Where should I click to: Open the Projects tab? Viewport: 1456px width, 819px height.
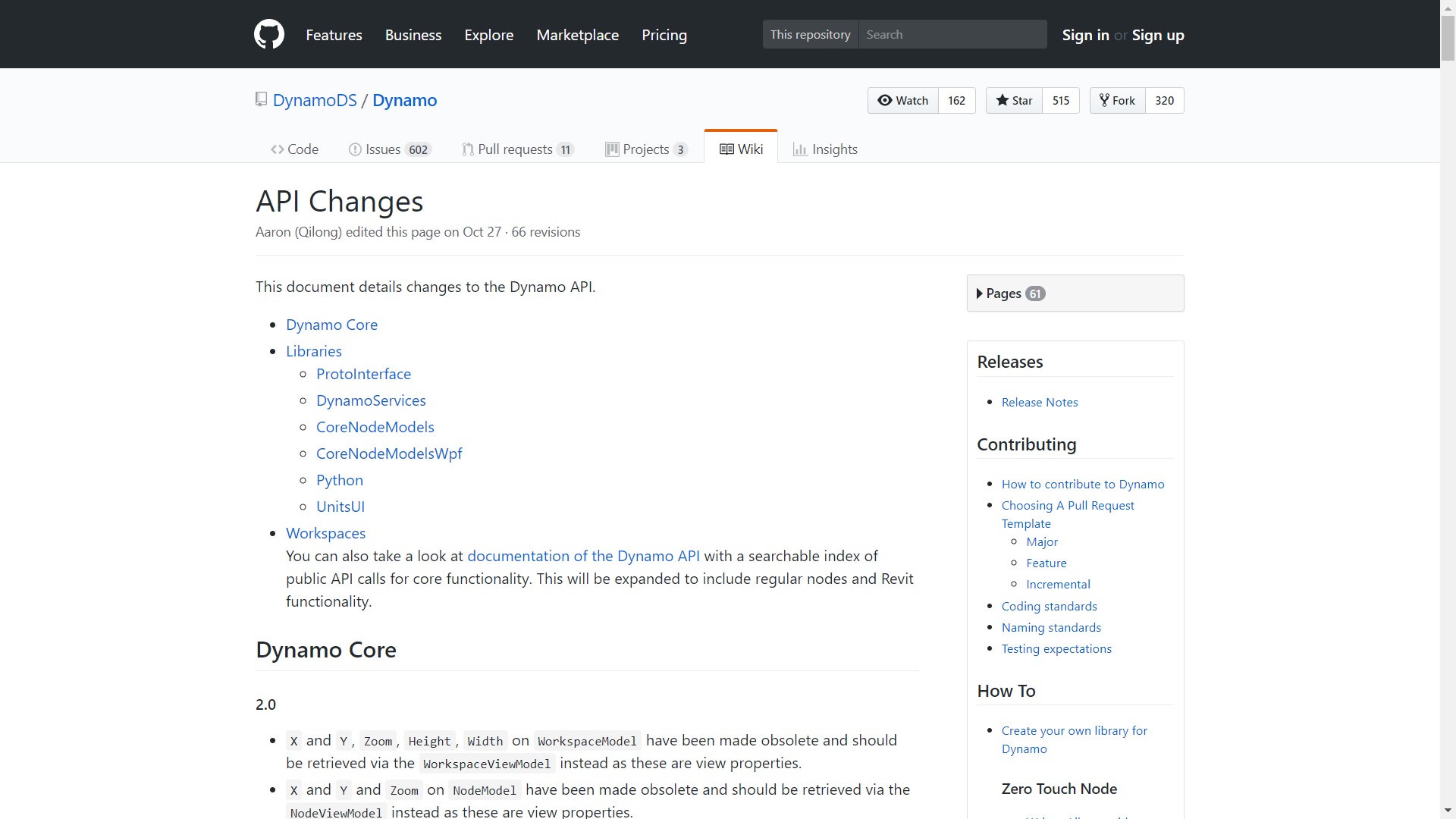click(x=646, y=149)
